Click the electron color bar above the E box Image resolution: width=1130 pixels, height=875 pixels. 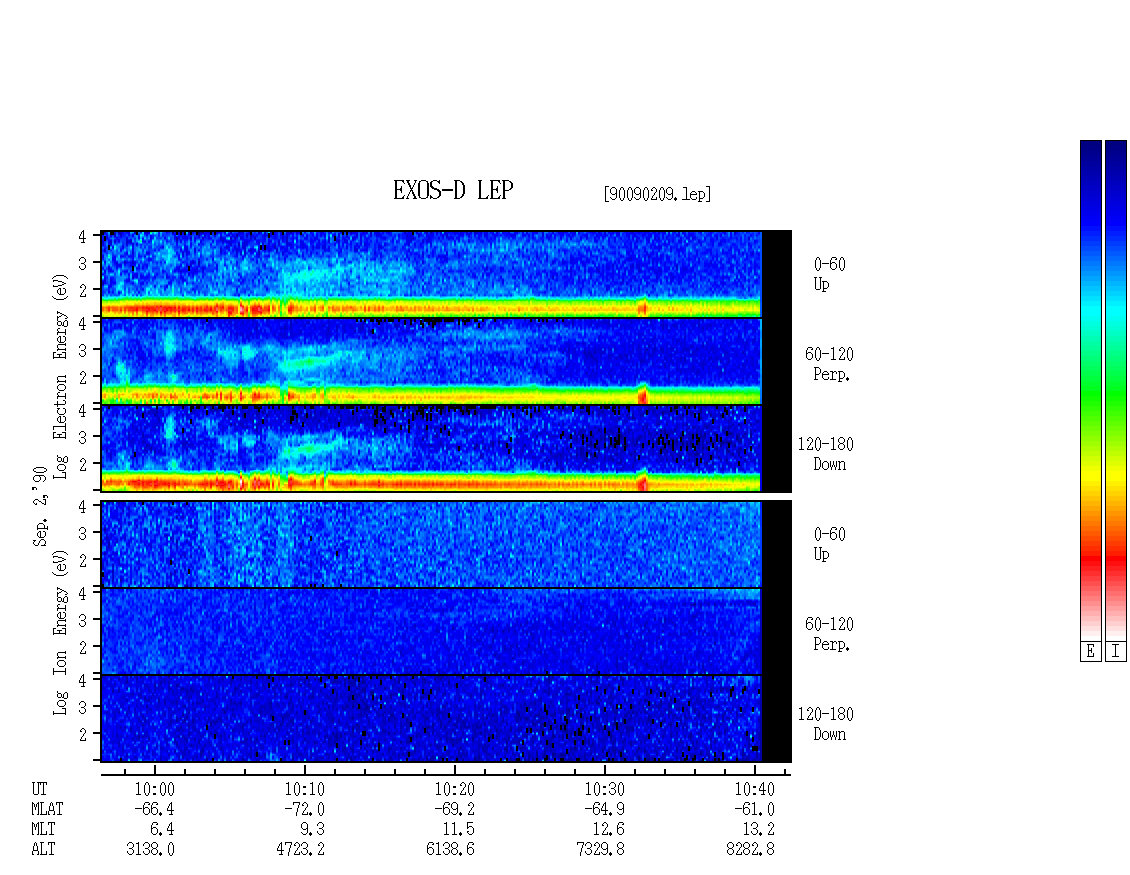(1090, 390)
